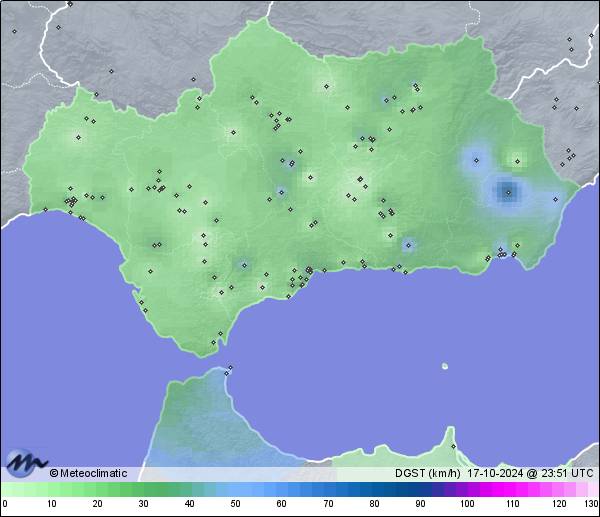Click the 30 km/h green legend color

(143, 489)
